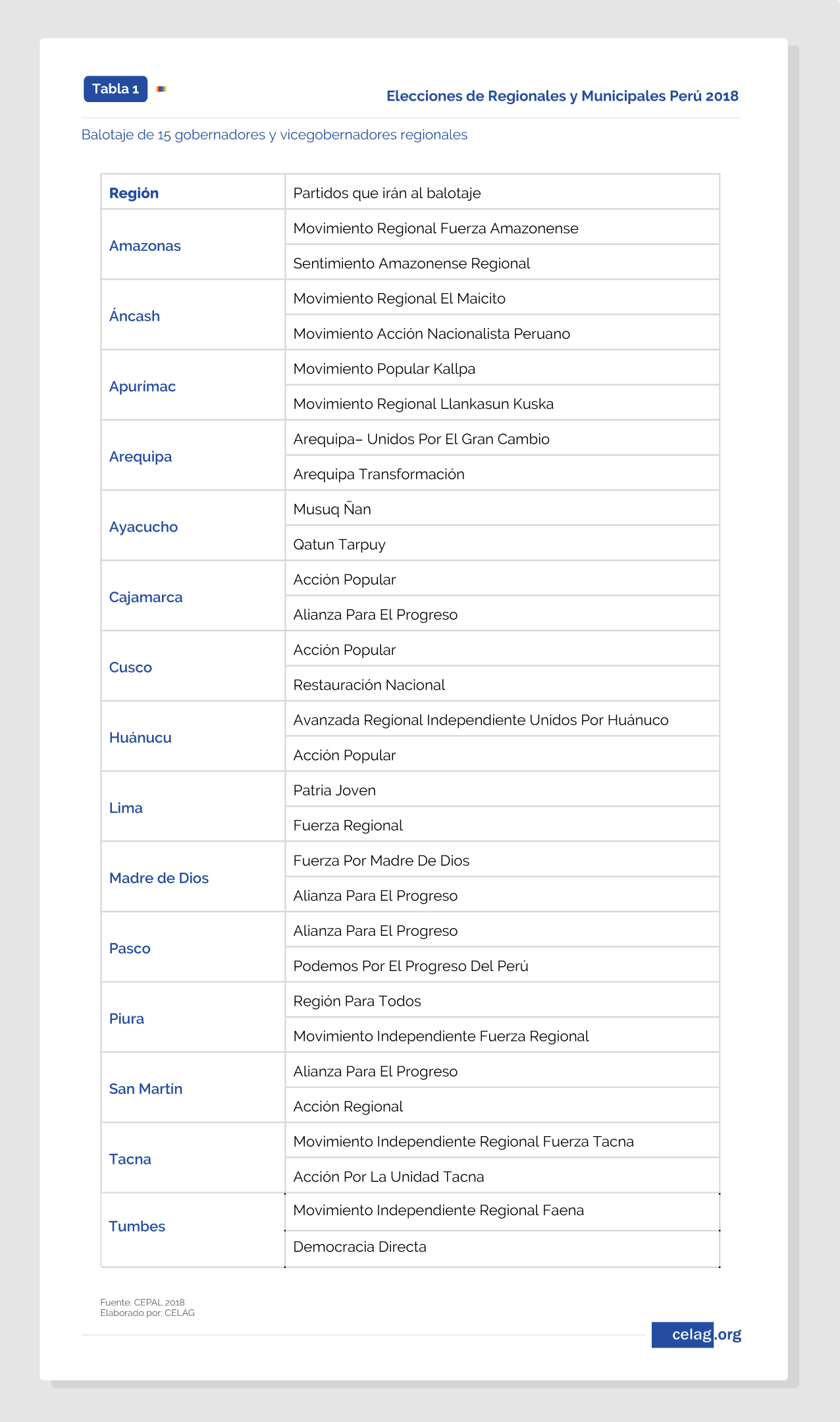Viewport: 840px width, 1422px height.
Task: Click the Musuq Ñan party entry
Action: tap(332, 509)
